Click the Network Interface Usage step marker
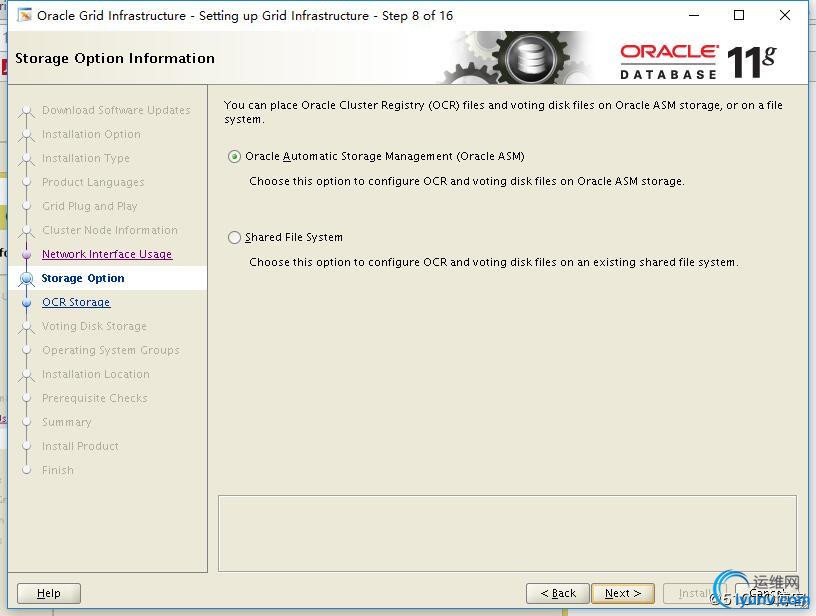This screenshot has height=616, width=816. tap(27, 254)
